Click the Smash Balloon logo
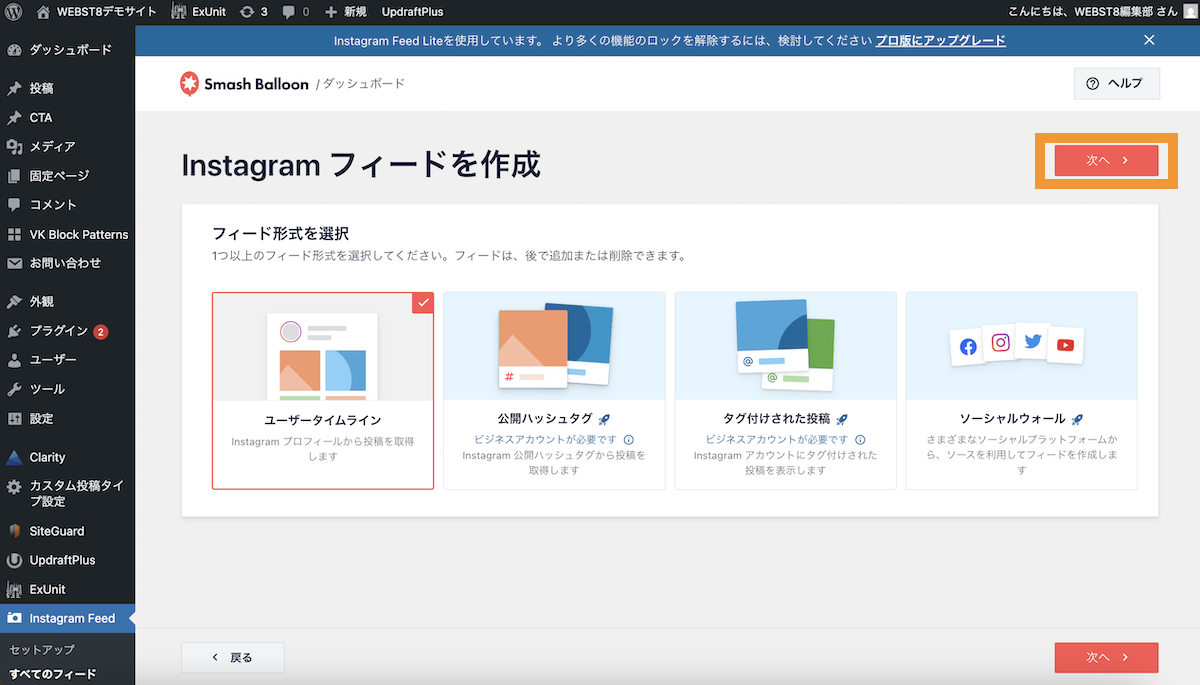This screenshot has height=685, width=1200. (244, 84)
